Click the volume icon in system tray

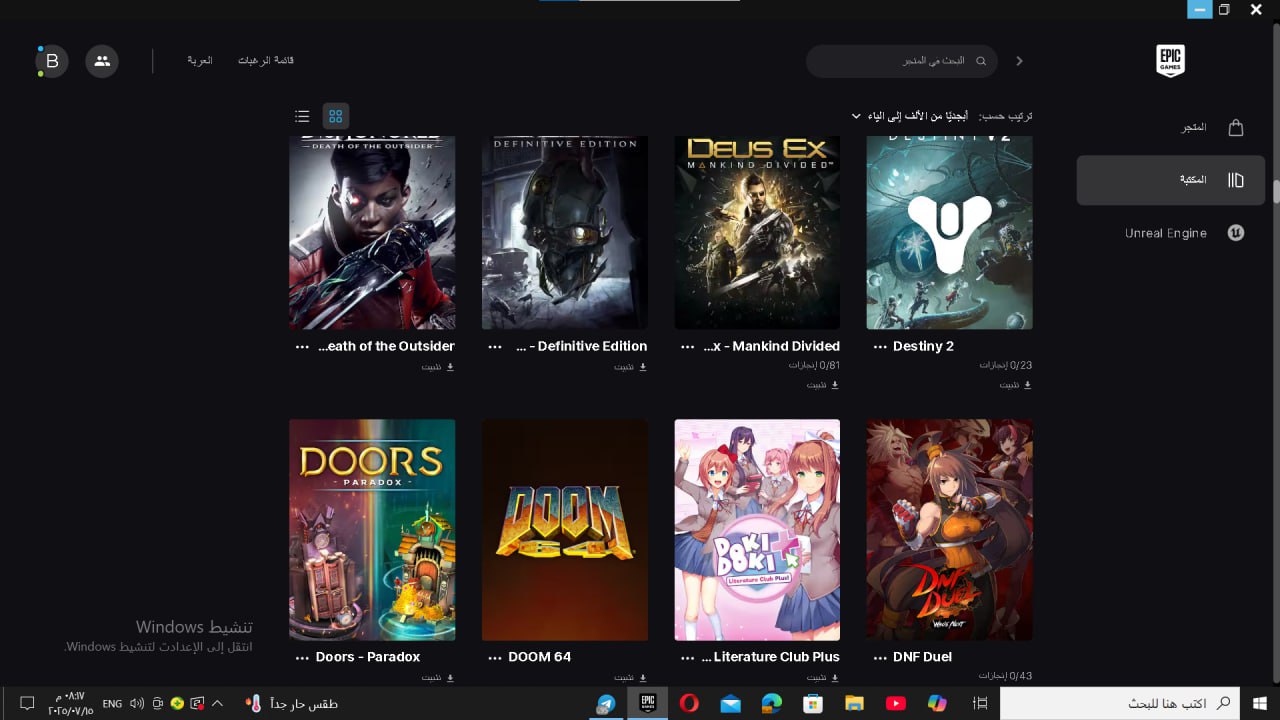(x=137, y=703)
